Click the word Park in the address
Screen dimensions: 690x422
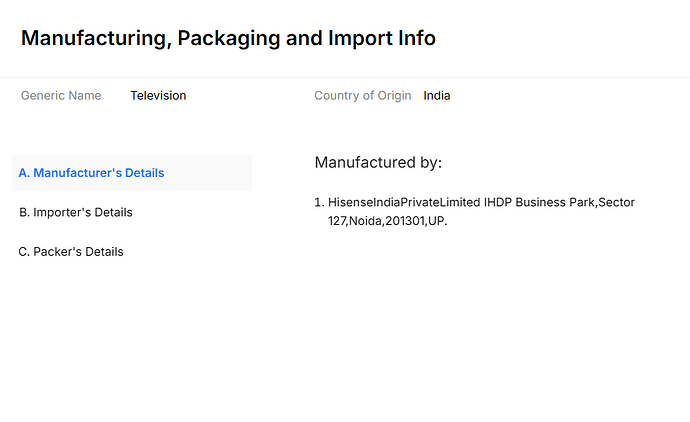pyautogui.click(x=580, y=202)
